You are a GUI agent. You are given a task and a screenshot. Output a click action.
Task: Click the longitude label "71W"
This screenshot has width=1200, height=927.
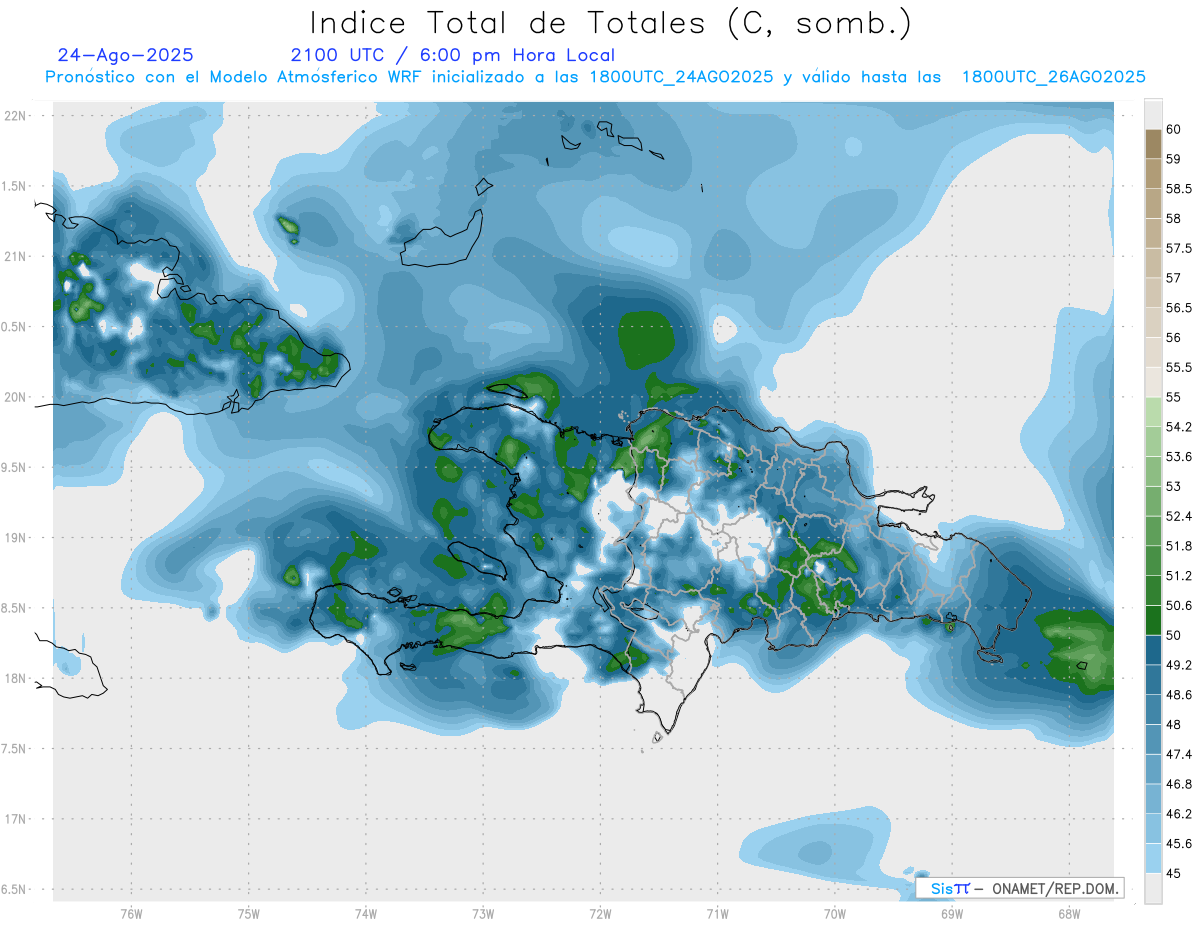pyautogui.click(x=717, y=914)
